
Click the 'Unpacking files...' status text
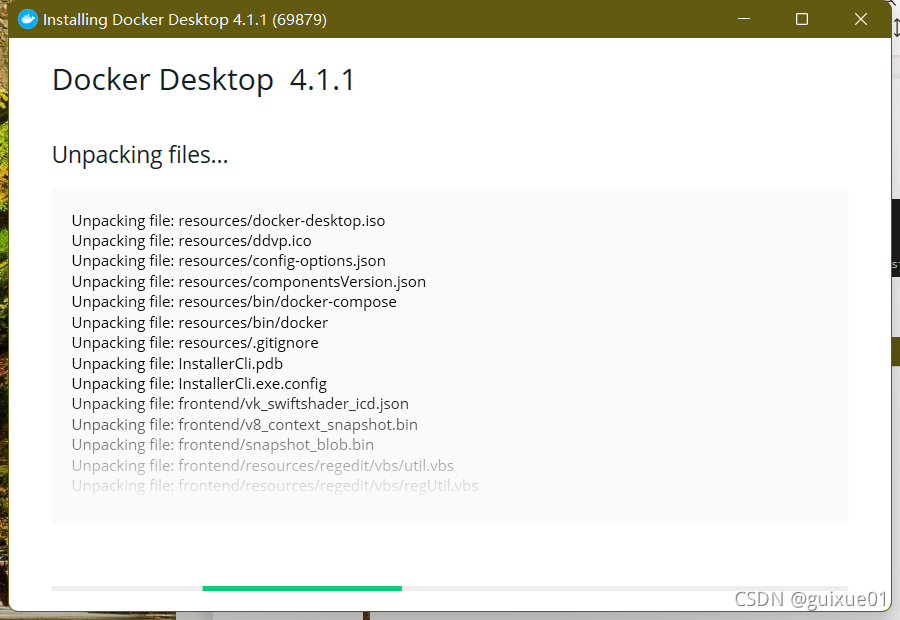tap(140, 155)
